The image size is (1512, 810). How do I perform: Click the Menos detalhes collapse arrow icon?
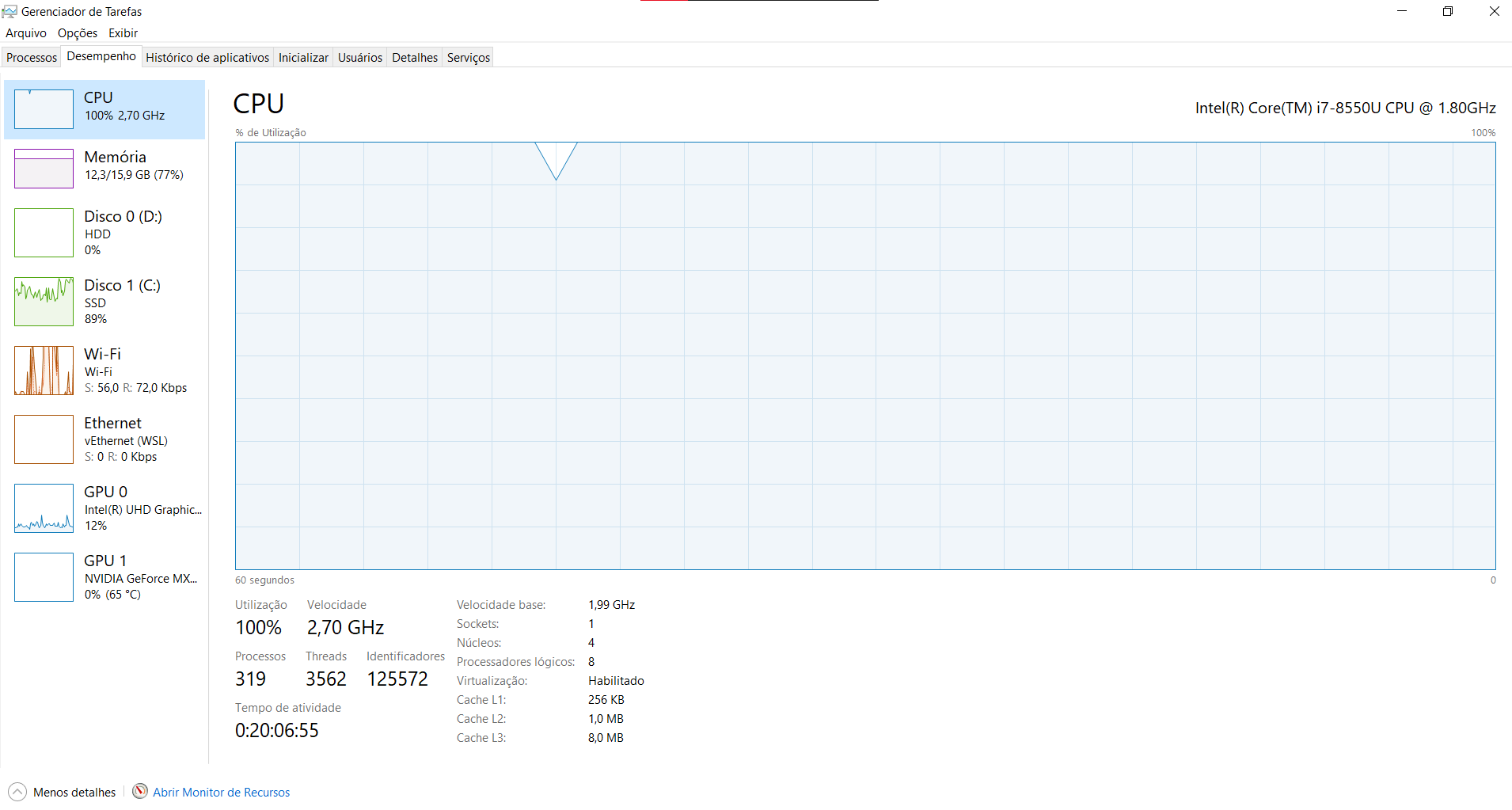coord(17,792)
